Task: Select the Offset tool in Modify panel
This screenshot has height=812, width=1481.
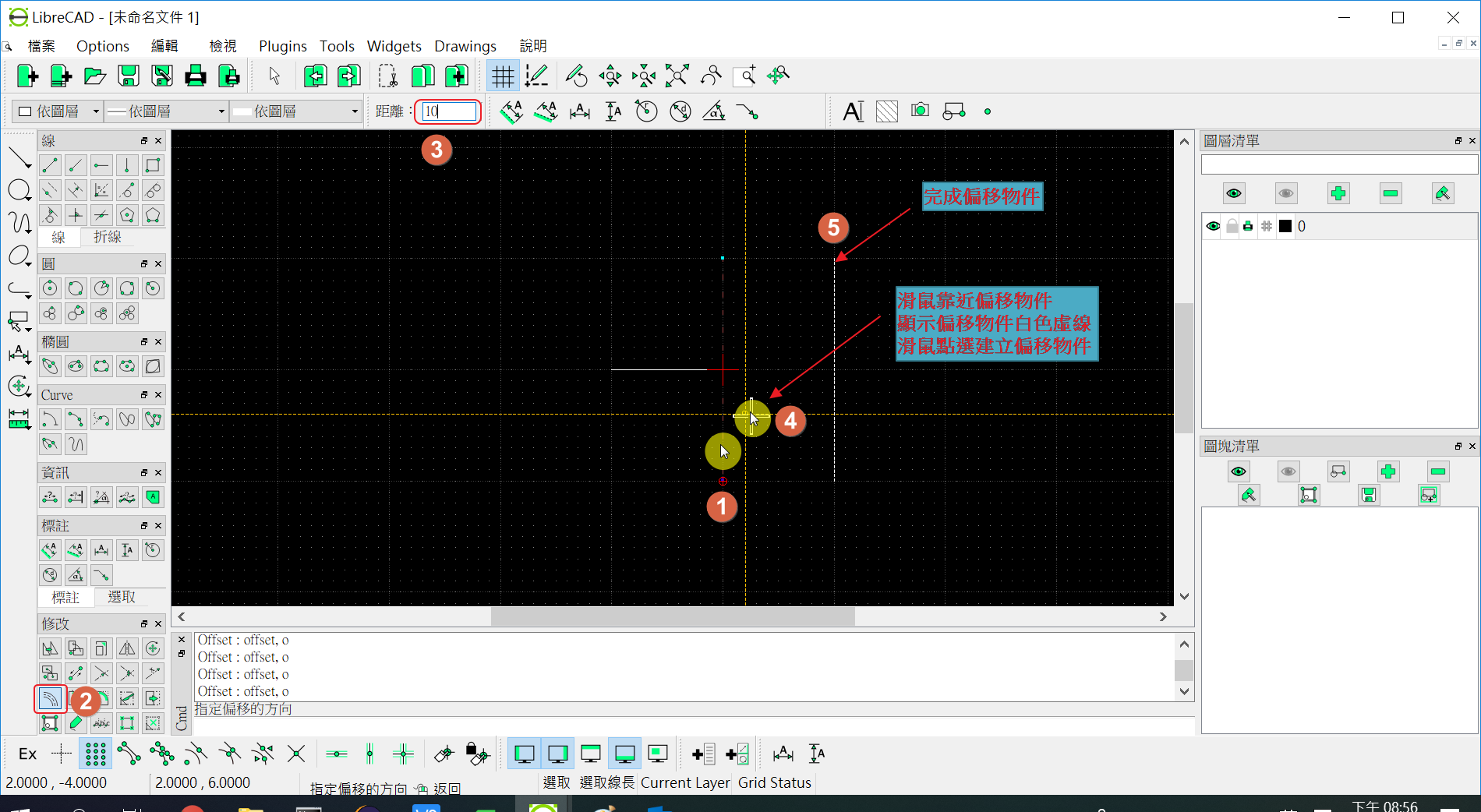Action: (x=50, y=698)
